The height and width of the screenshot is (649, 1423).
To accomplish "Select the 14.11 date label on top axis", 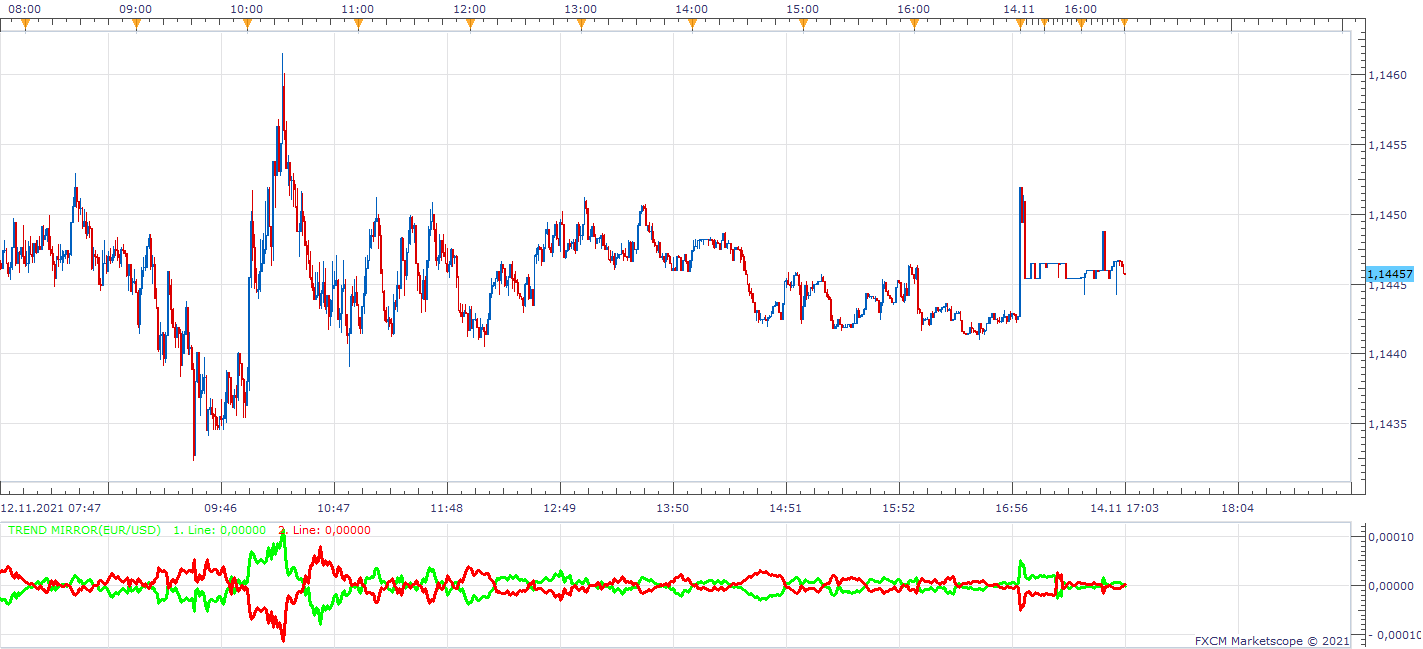I will point(1018,9).
